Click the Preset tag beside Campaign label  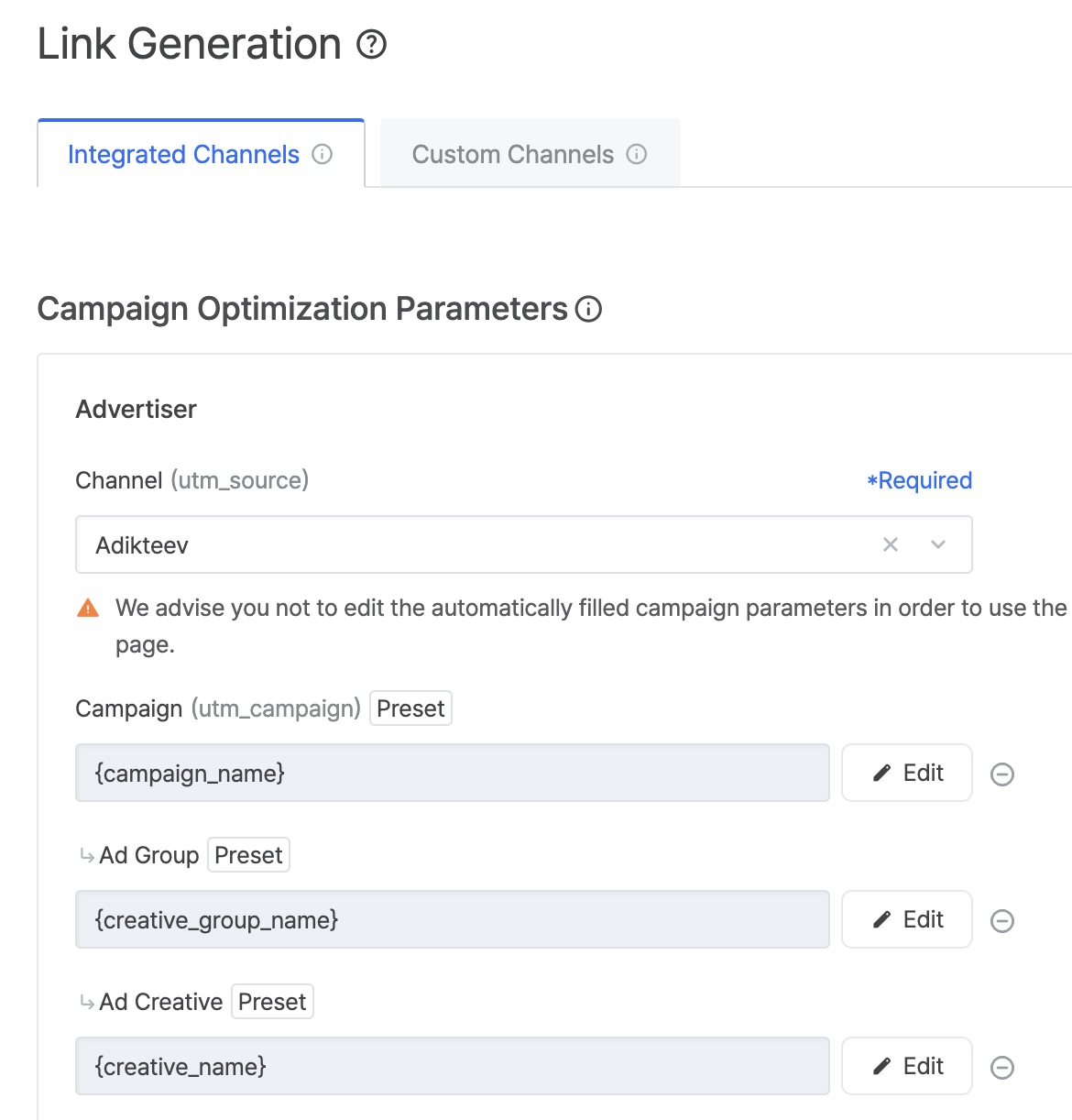coord(410,708)
